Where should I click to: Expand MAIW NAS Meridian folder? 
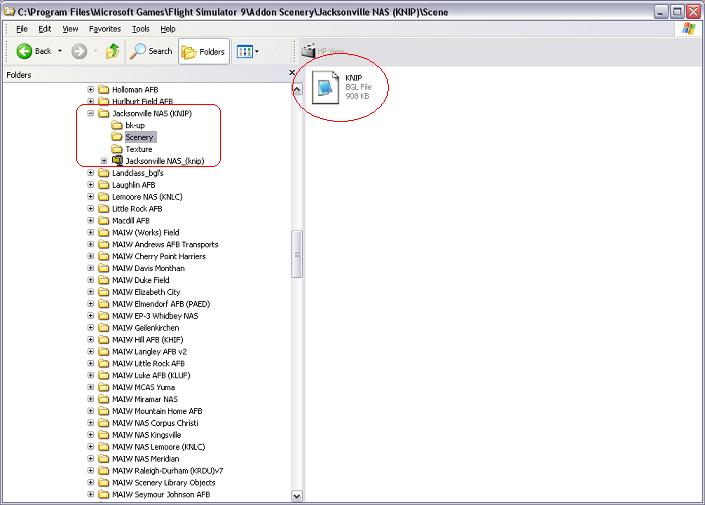91,459
